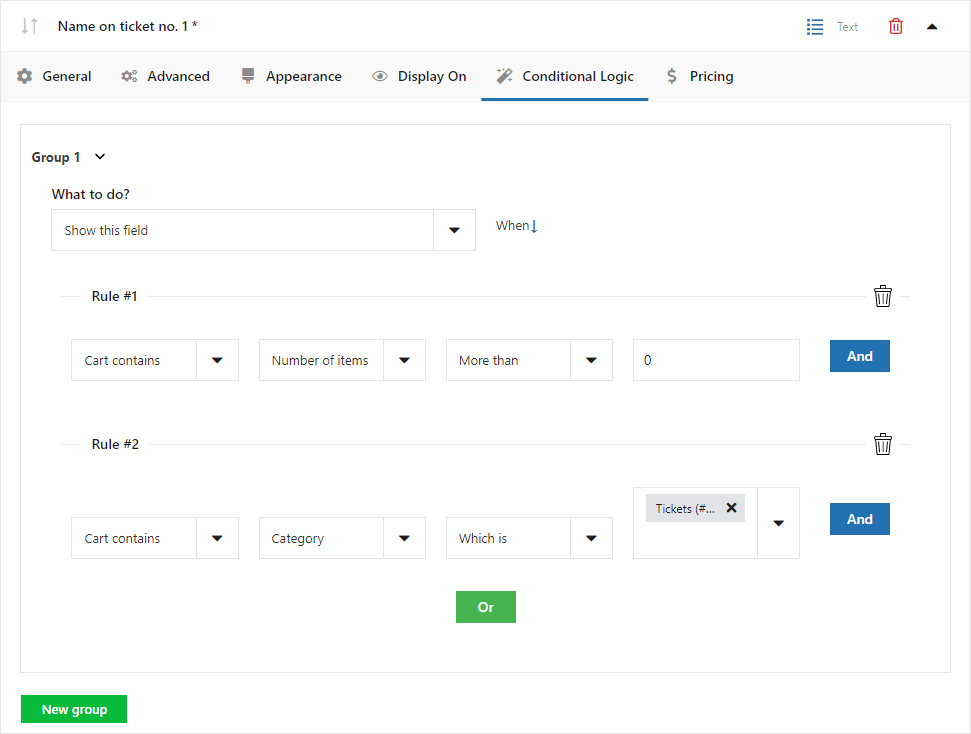Click the text field type list icon
The height and width of the screenshot is (734, 971).
814,27
